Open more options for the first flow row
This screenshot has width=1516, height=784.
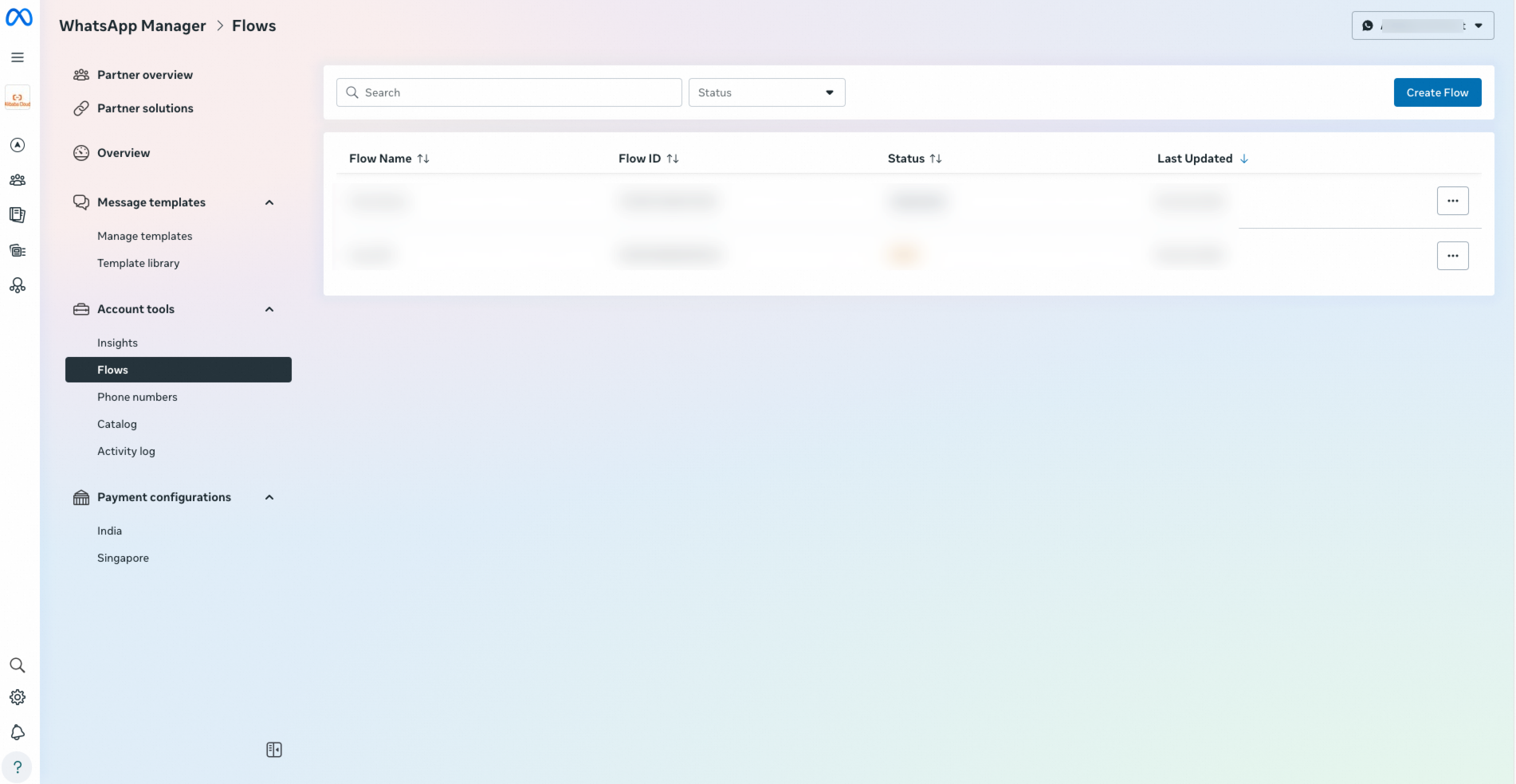click(x=1453, y=201)
